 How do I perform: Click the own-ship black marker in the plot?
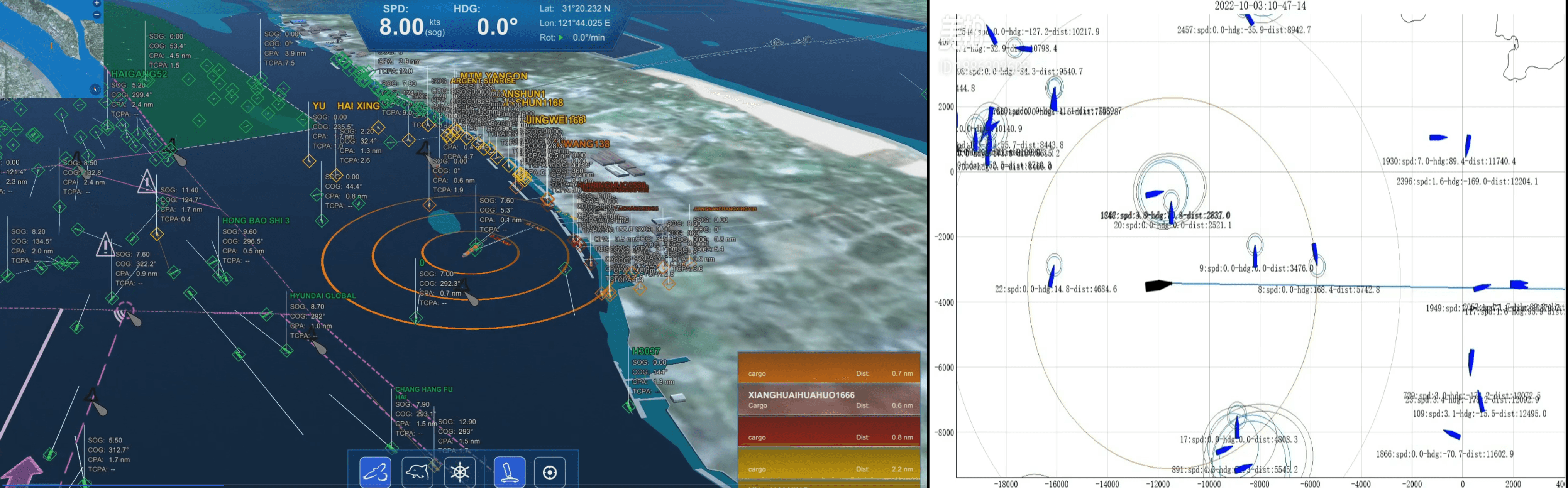(1158, 285)
